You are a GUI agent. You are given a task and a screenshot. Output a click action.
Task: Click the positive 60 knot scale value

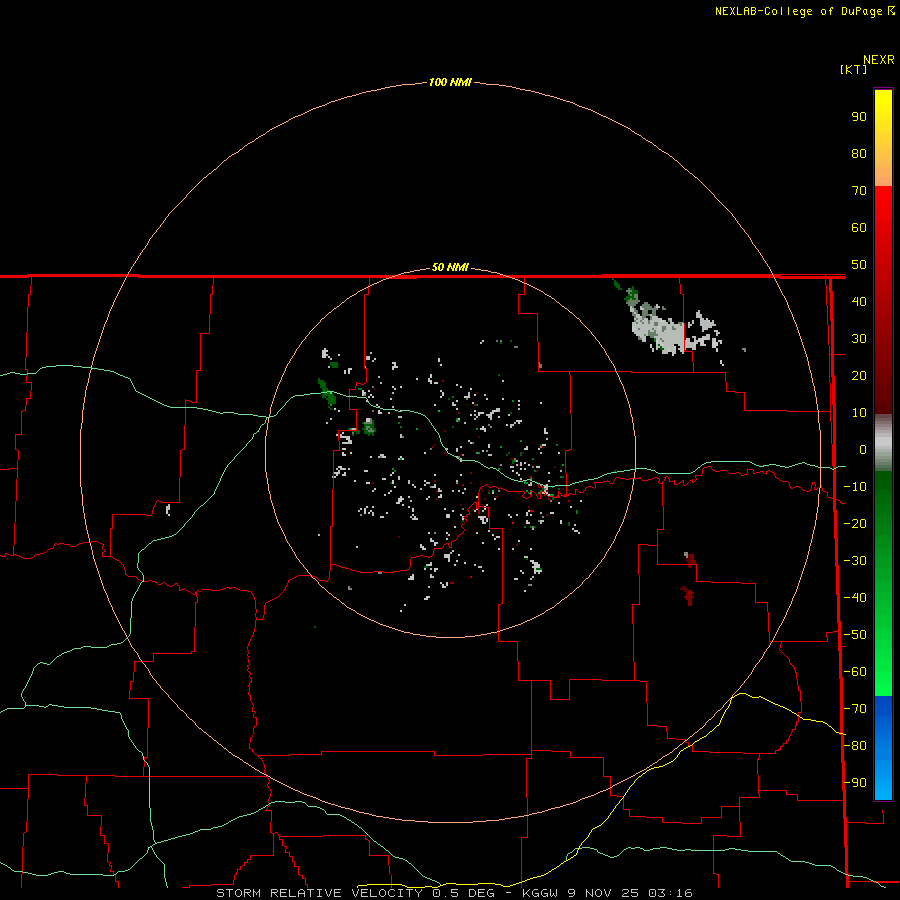(x=859, y=227)
